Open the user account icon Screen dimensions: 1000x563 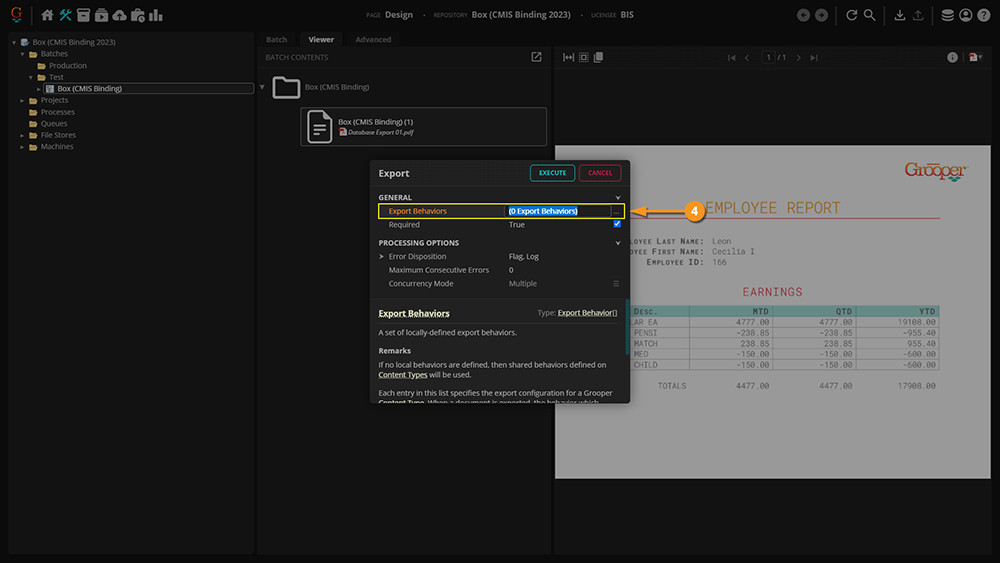[x=966, y=15]
